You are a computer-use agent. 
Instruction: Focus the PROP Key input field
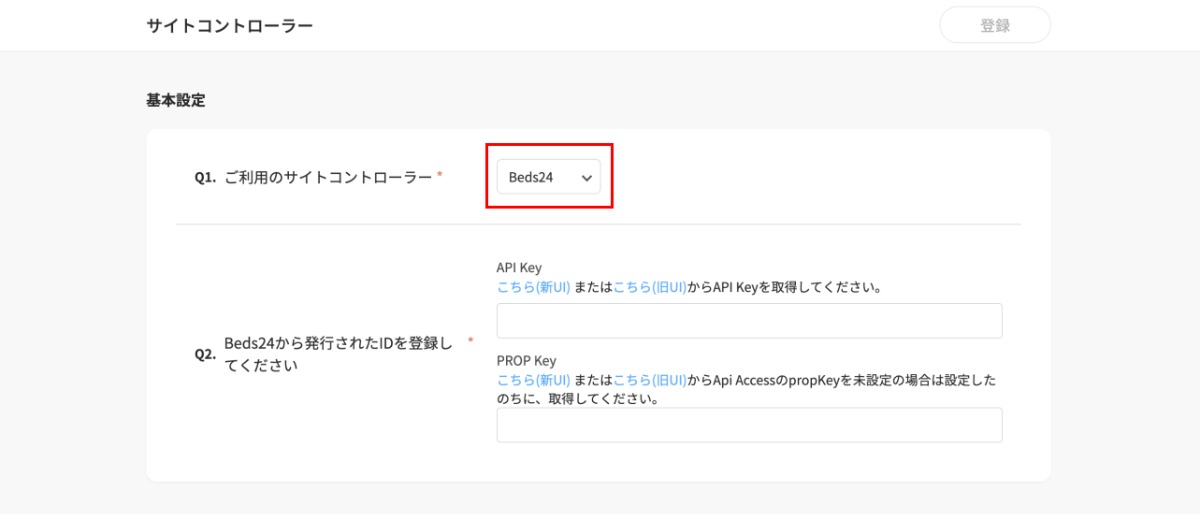749,425
